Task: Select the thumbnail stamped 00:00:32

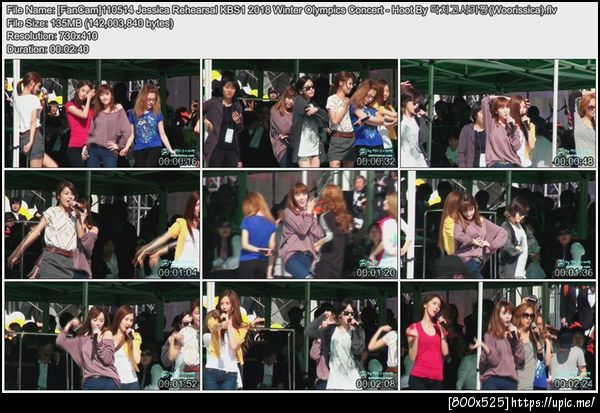Action: tap(300, 113)
